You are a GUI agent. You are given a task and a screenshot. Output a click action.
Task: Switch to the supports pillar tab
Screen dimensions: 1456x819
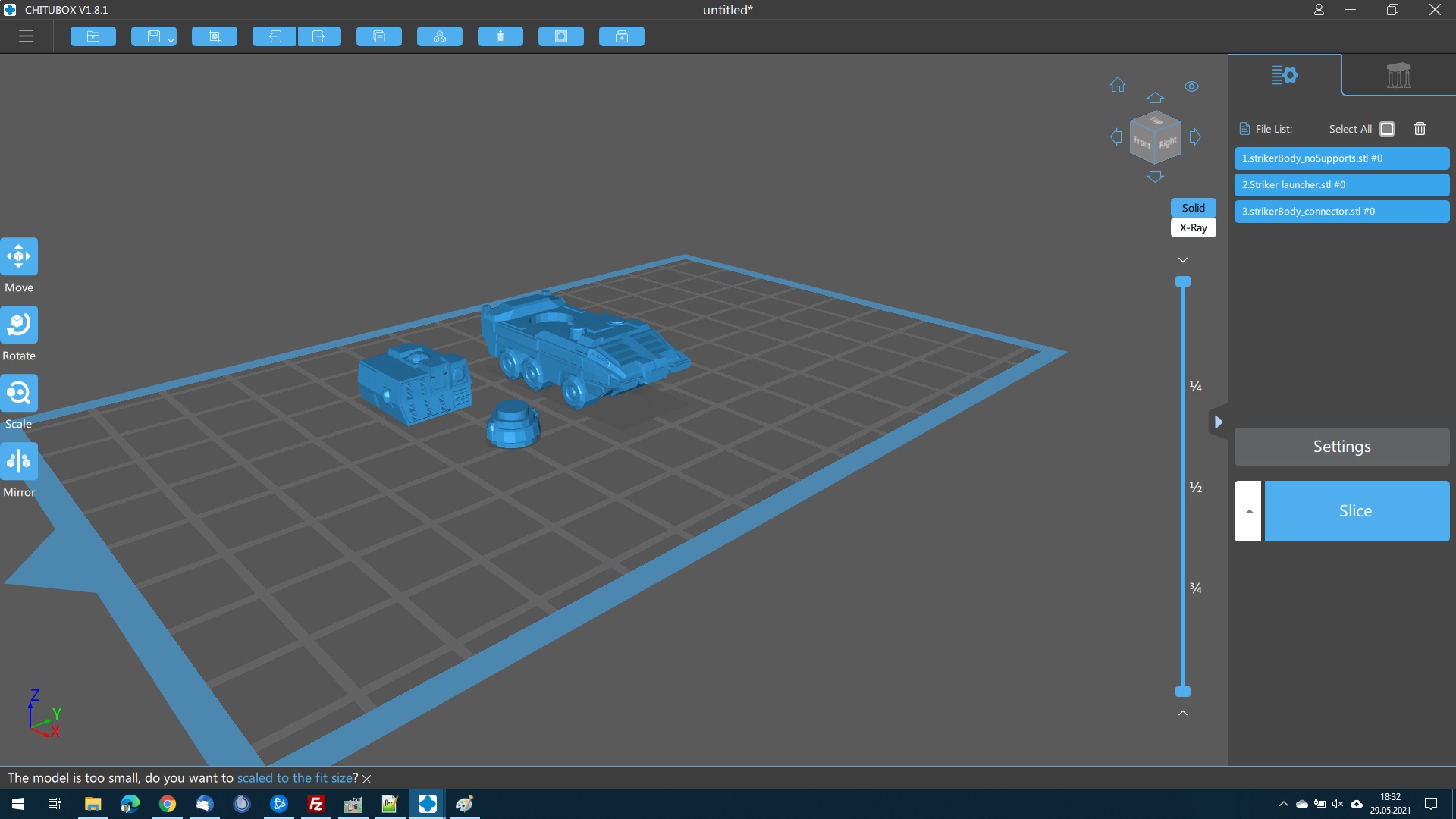tap(1398, 75)
